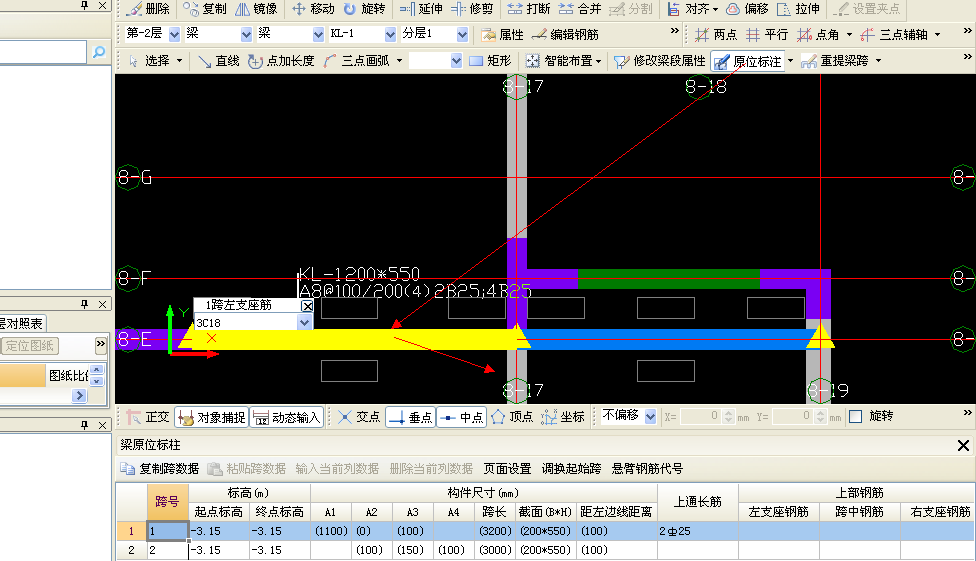Open the first 梁 category dropdown

point(246,35)
